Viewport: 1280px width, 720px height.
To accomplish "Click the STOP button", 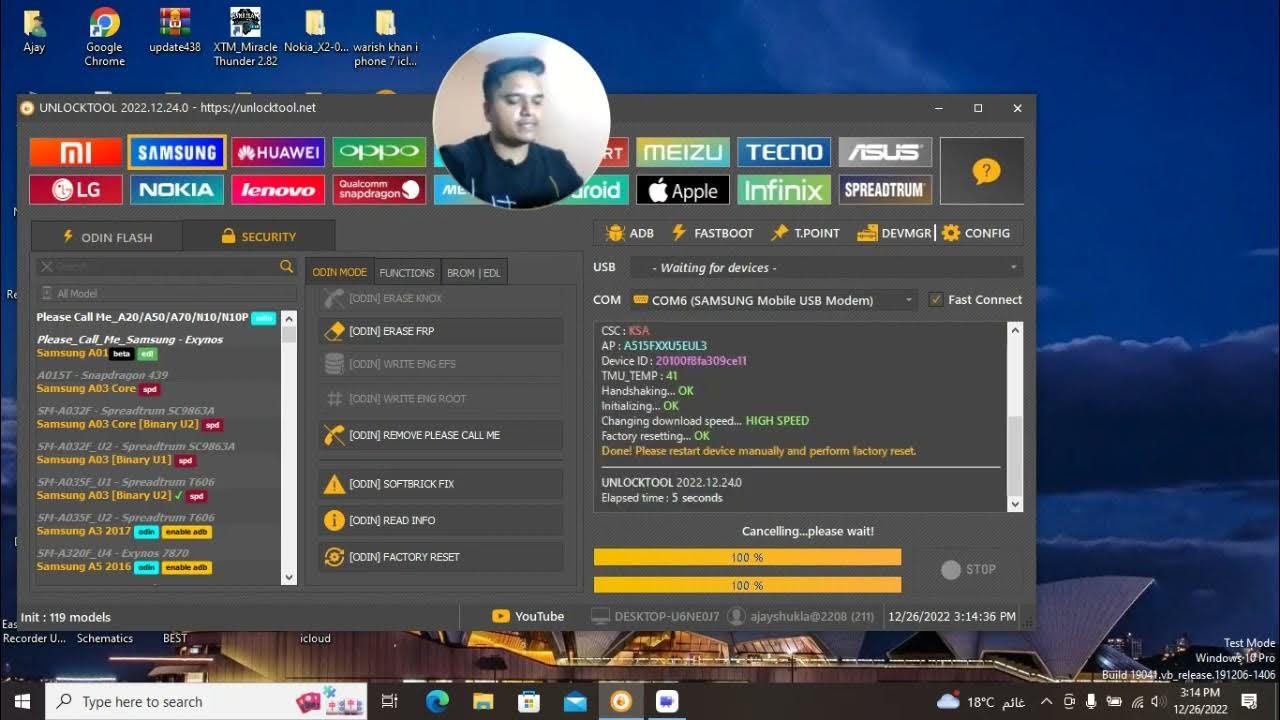I will click(968, 569).
